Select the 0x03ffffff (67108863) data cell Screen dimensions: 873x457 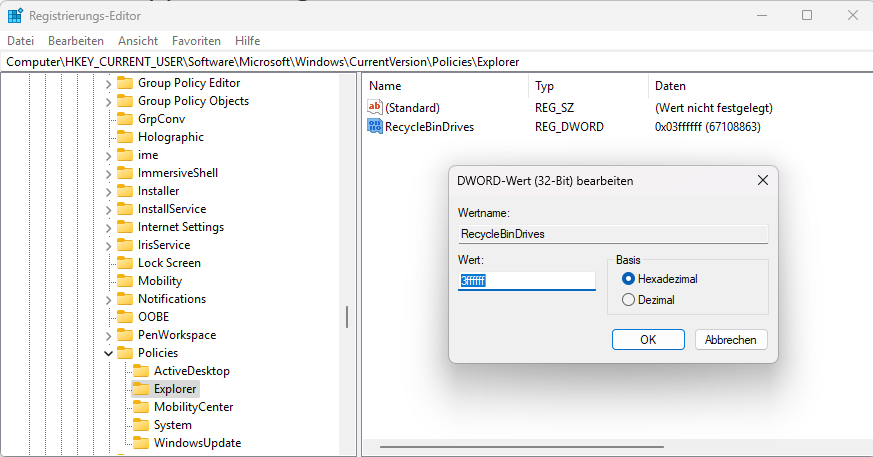tap(708, 127)
